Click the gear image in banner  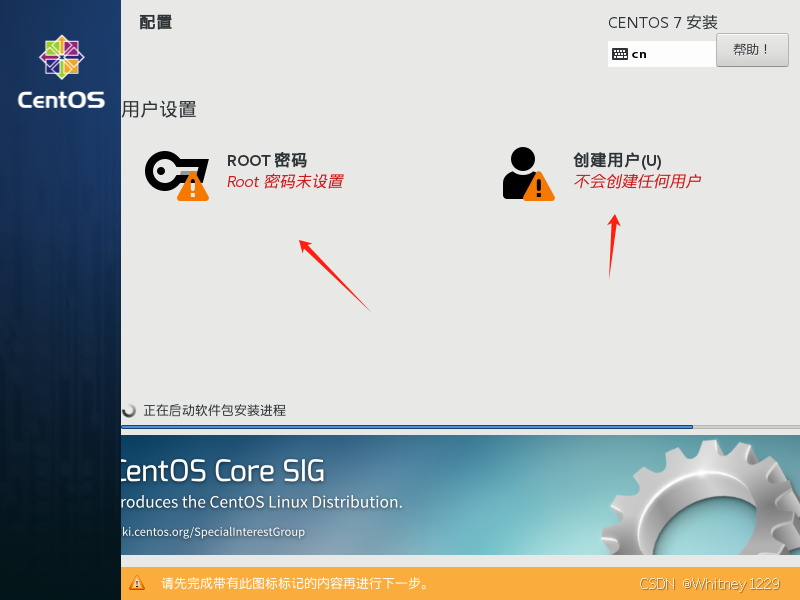click(701, 497)
